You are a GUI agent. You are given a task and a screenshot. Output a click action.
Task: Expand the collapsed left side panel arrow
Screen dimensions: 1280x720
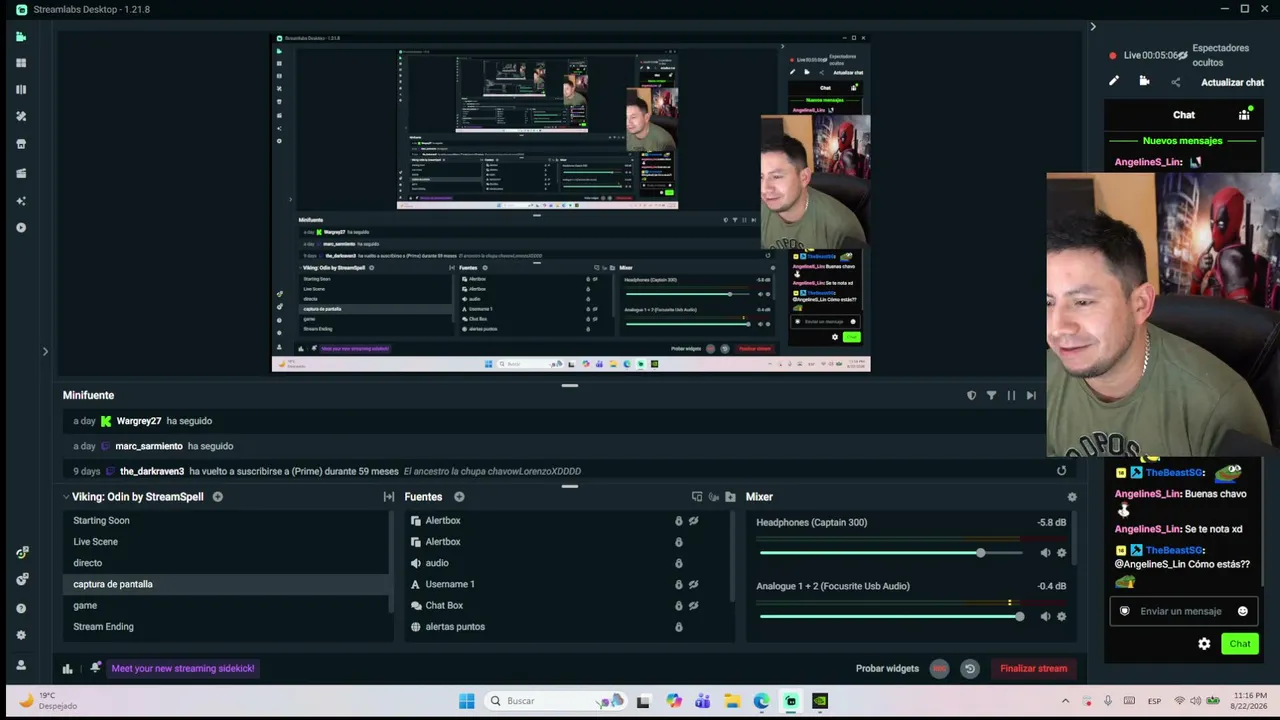(45, 351)
